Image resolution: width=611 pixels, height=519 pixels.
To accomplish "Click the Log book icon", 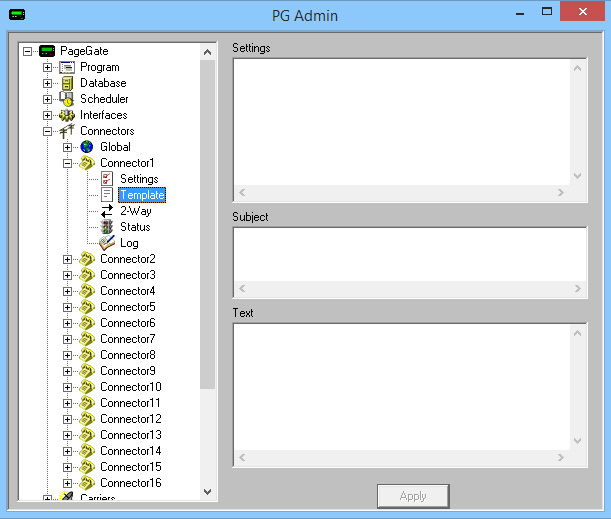I will [107, 243].
